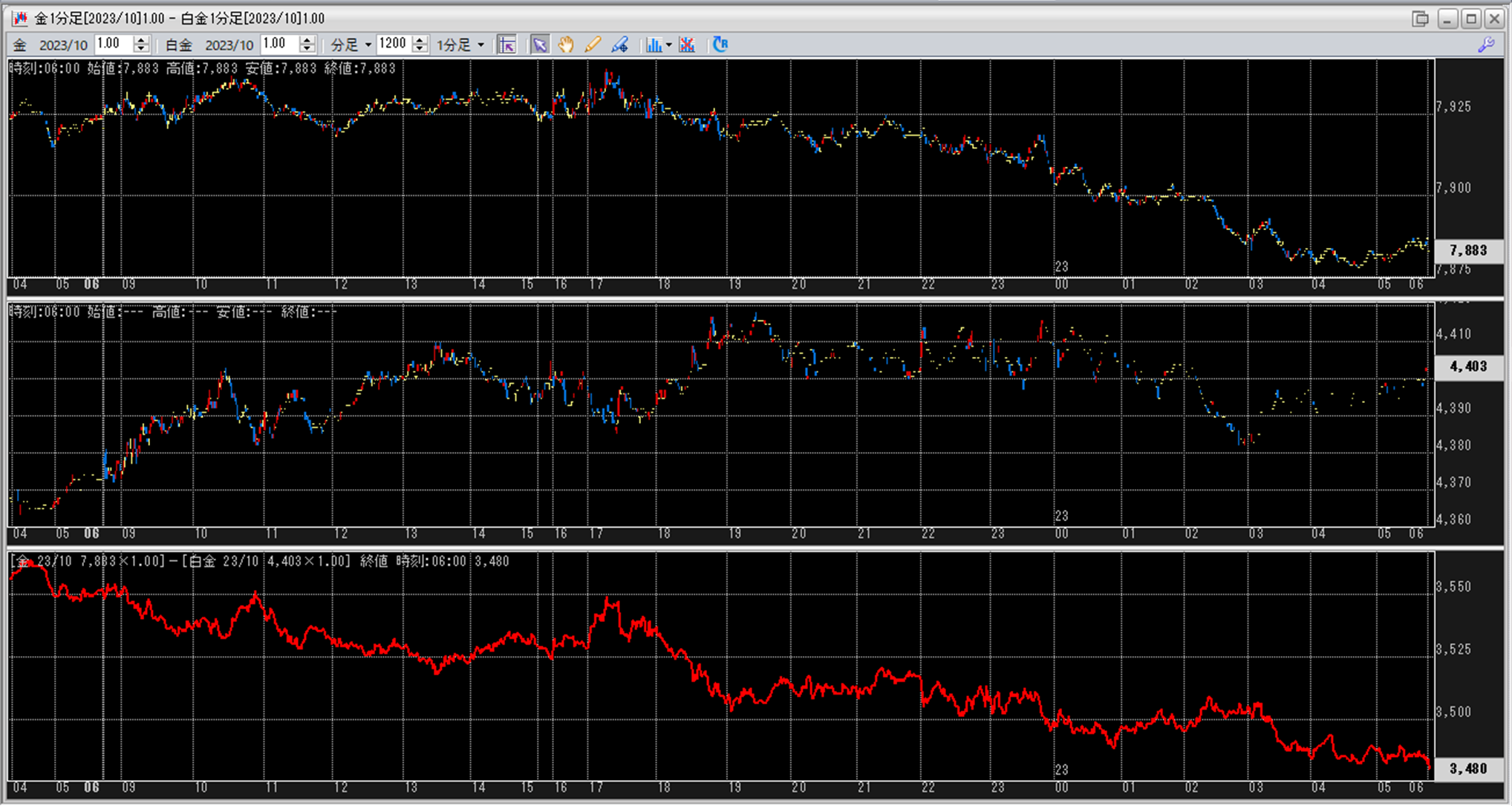Click the 7,883 current price marker
Screen dimensions: 1512x806
1468,250
